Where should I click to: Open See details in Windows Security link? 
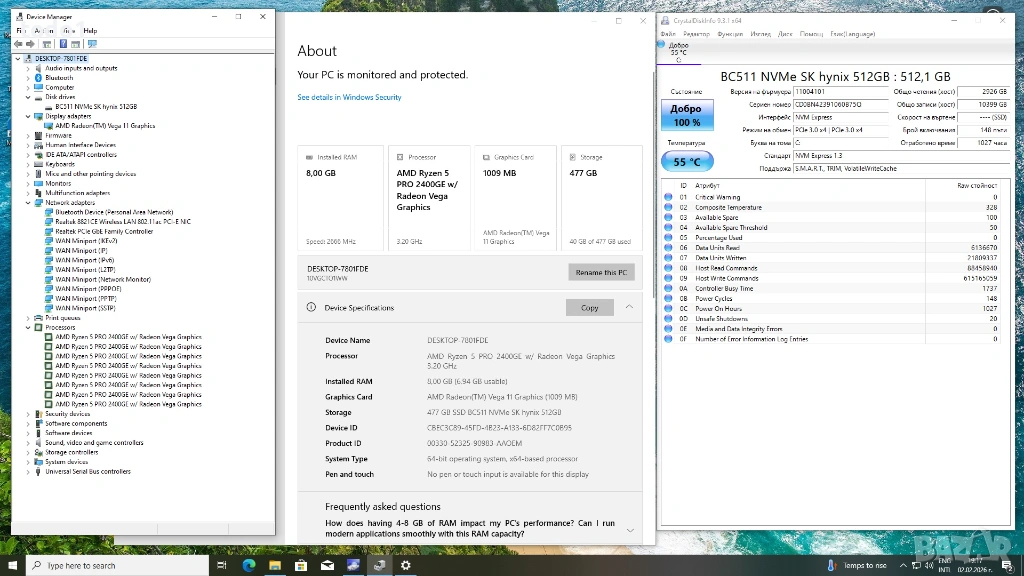pyautogui.click(x=349, y=97)
